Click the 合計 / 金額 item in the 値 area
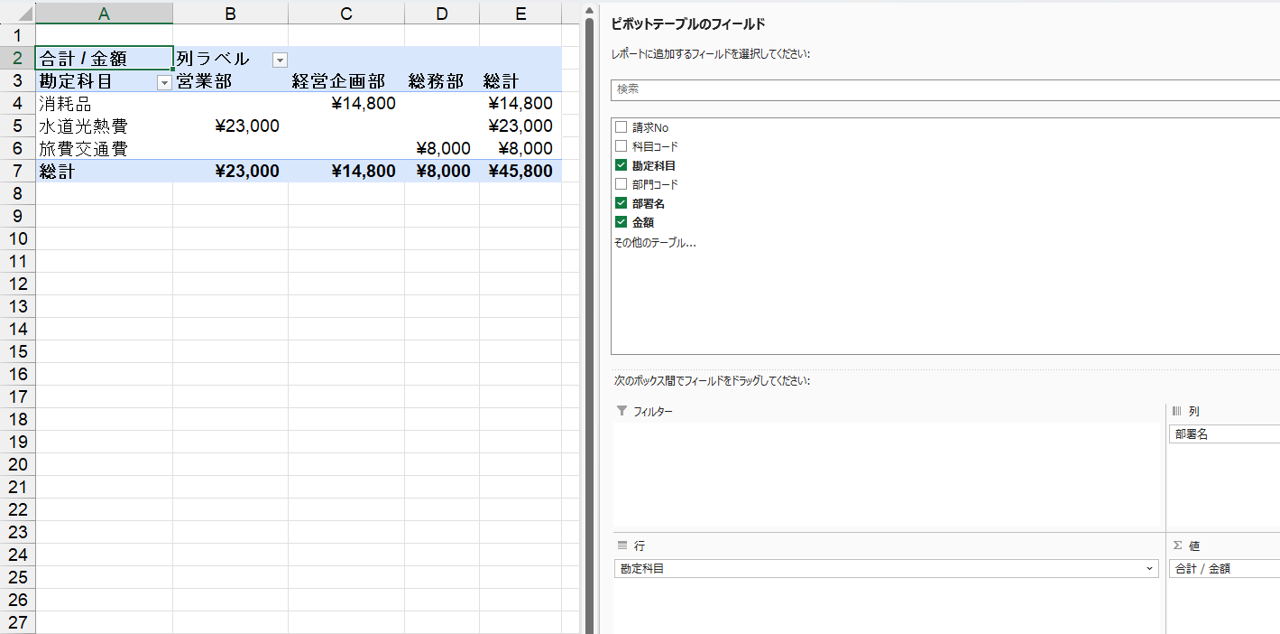This screenshot has height=634, width=1280. click(x=1222, y=569)
